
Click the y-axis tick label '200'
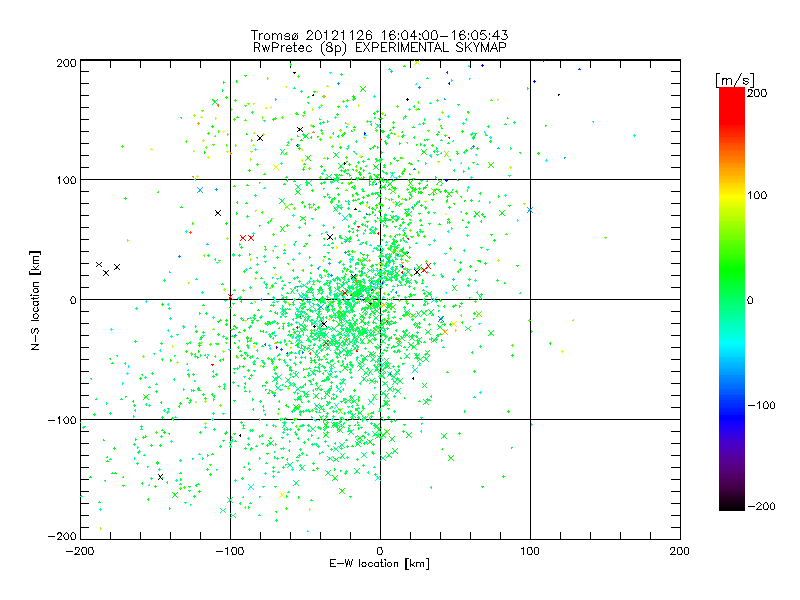point(66,63)
